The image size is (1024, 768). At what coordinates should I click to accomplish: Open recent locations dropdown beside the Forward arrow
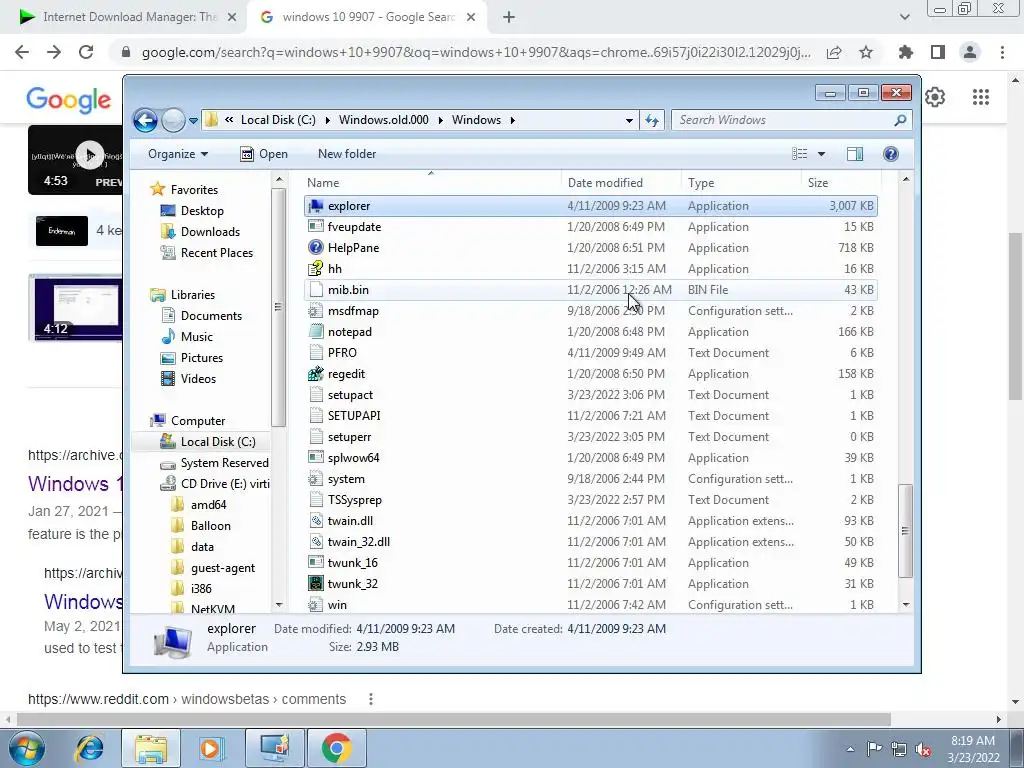click(x=193, y=121)
